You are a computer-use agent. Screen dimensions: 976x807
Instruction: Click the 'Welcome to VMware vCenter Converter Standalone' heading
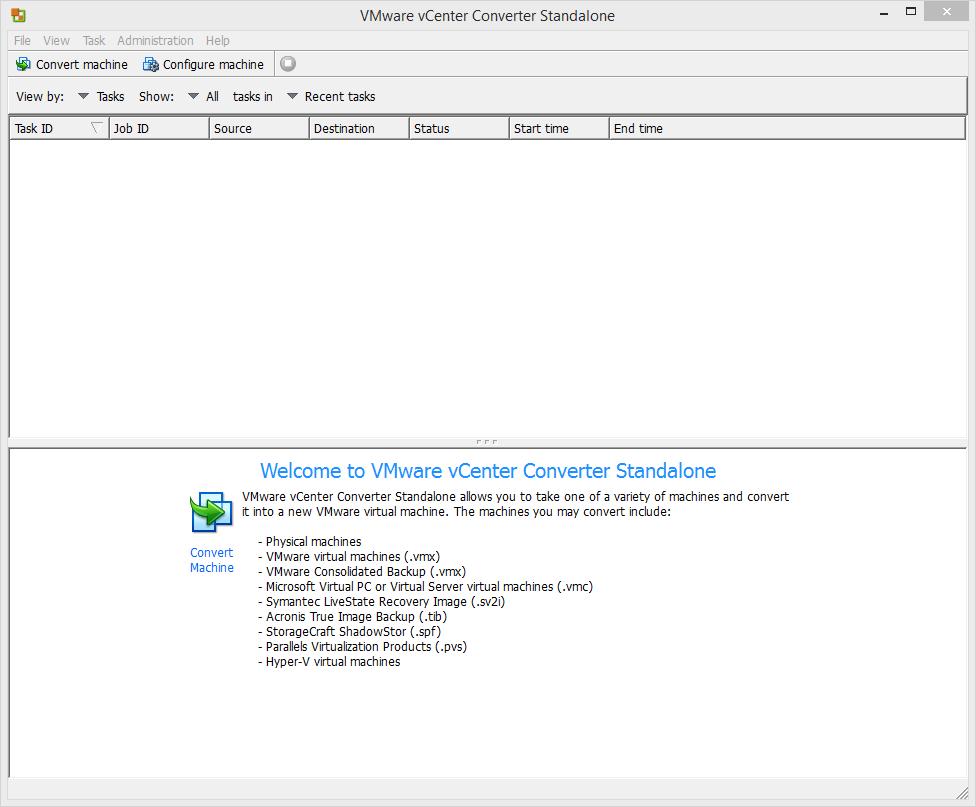point(488,471)
